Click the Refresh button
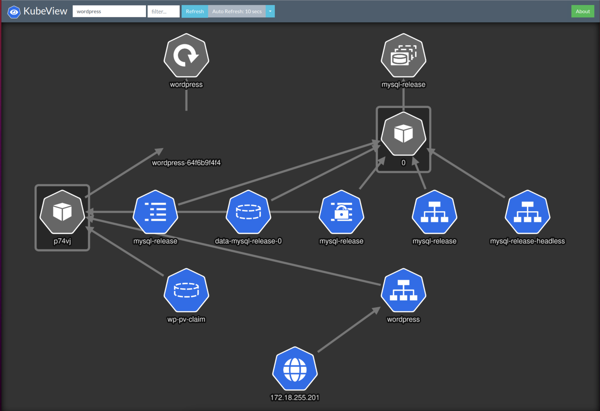Image resolution: width=600 pixels, height=411 pixels. [x=195, y=11]
